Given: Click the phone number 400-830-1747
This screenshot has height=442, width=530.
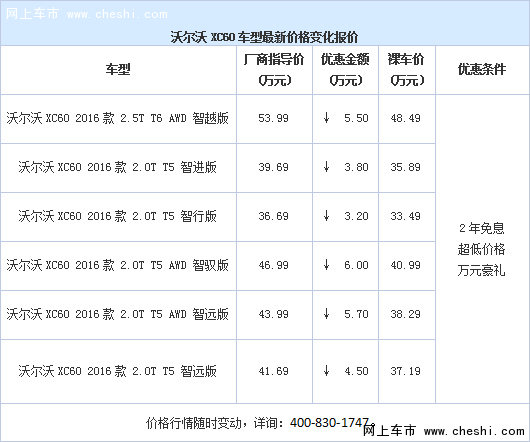Looking at the screenshot, I should click(x=329, y=423).
